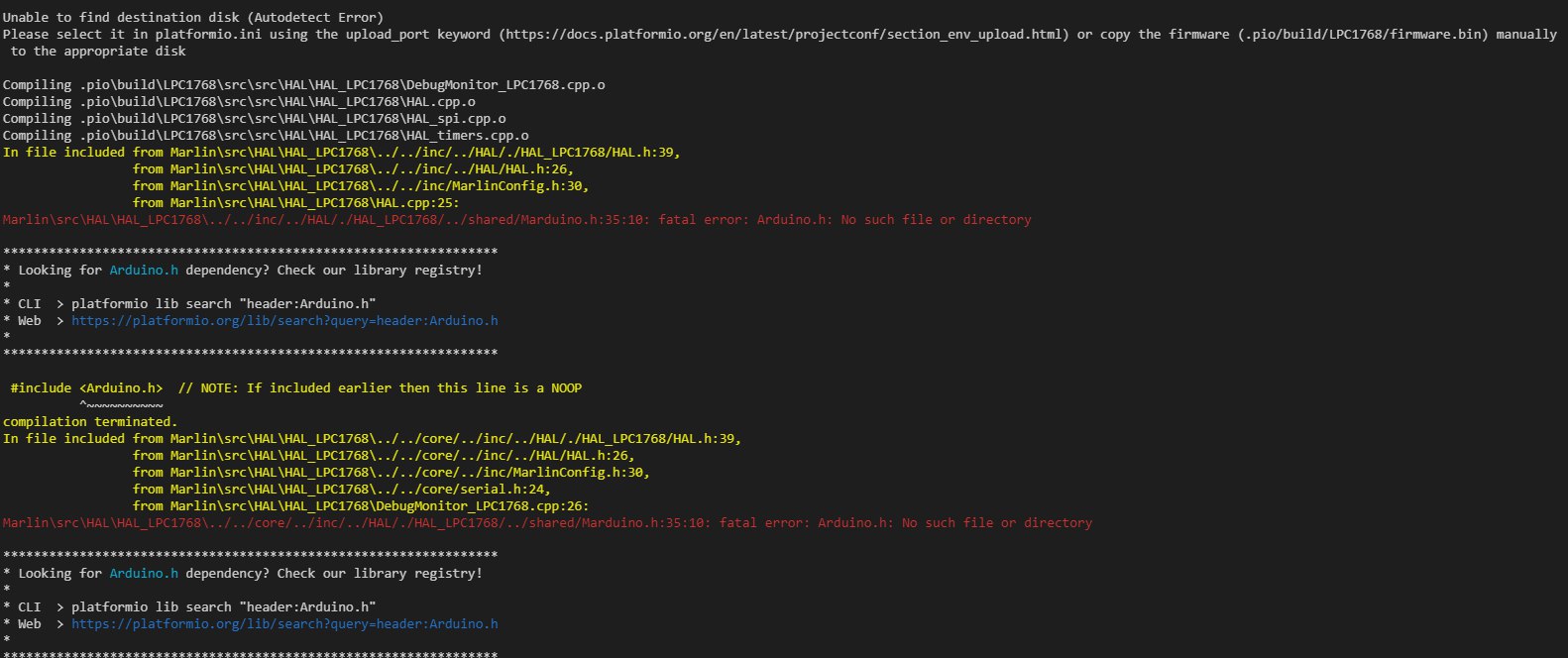This screenshot has width=1568, height=658.
Task: Click the 'compilation terminated.' line
Action: [90, 421]
